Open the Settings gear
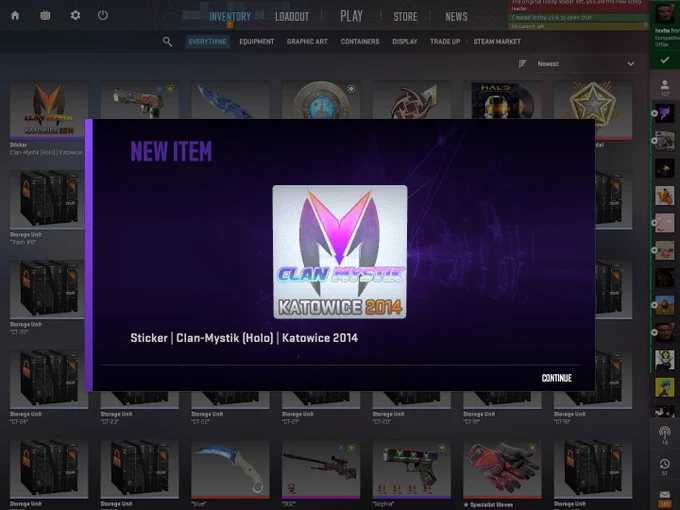 pyautogui.click(x=75, y=16)
